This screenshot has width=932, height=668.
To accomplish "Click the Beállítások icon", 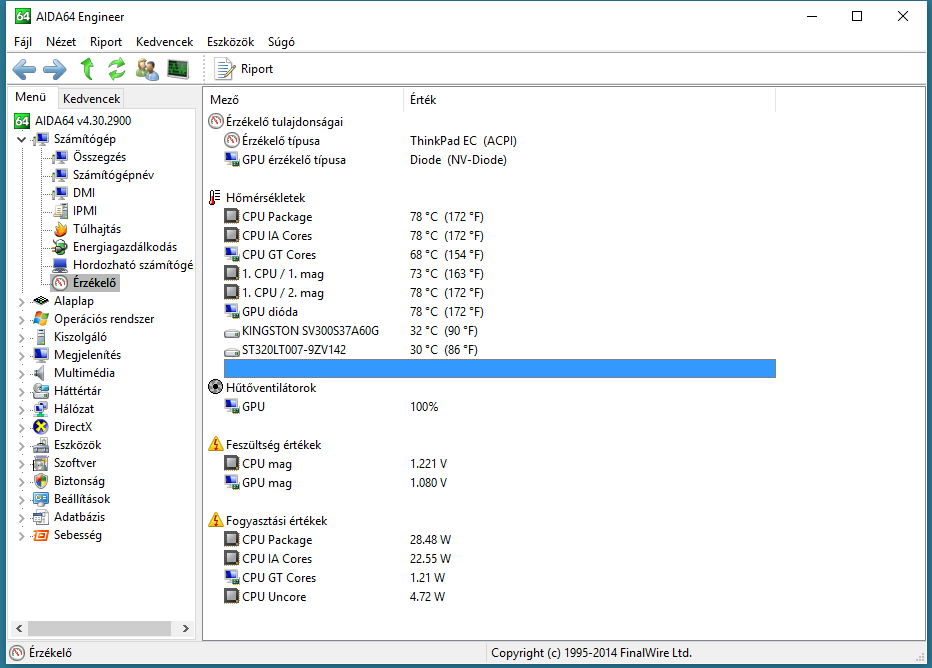I will [41, 499].
